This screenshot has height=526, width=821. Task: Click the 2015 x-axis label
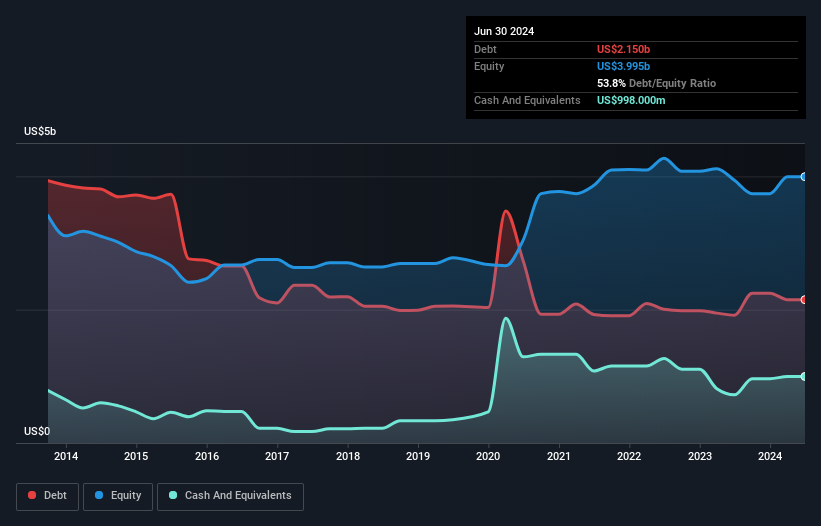pos(136,456)
